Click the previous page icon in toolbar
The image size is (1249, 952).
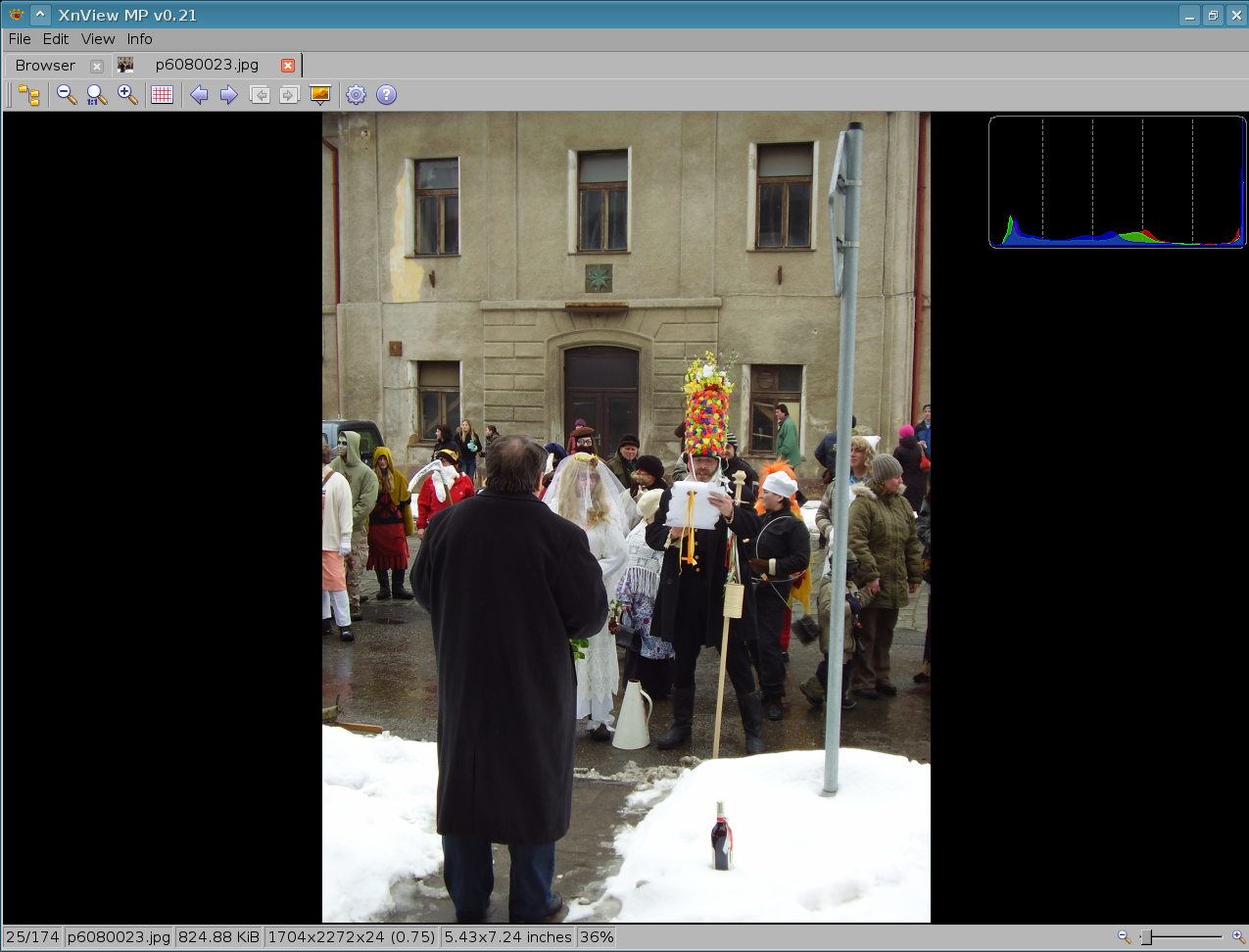coord(260,95)
